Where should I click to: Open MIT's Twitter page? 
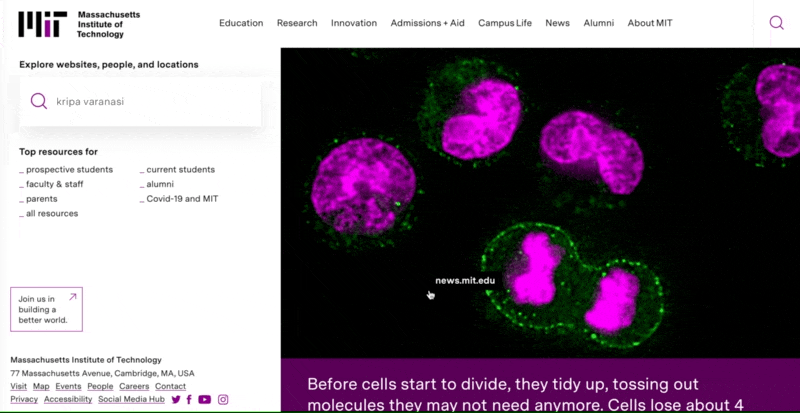coord(176,399)
